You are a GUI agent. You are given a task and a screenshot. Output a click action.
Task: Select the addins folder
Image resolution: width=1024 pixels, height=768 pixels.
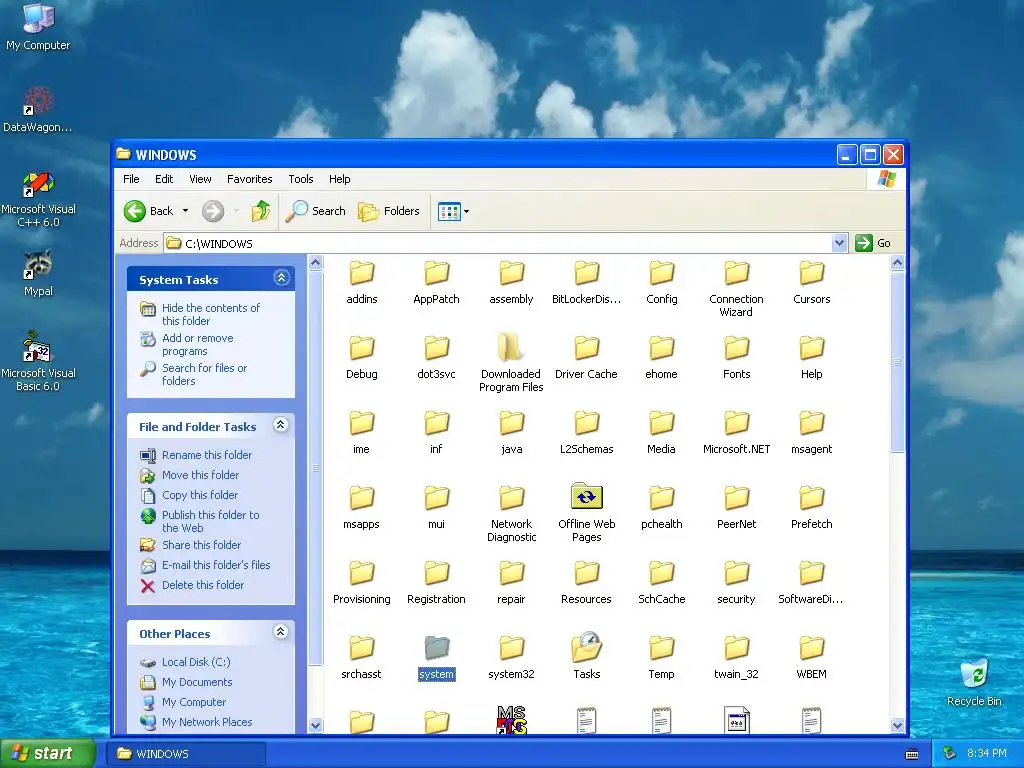pyautogui.click(x=362, y=282)
